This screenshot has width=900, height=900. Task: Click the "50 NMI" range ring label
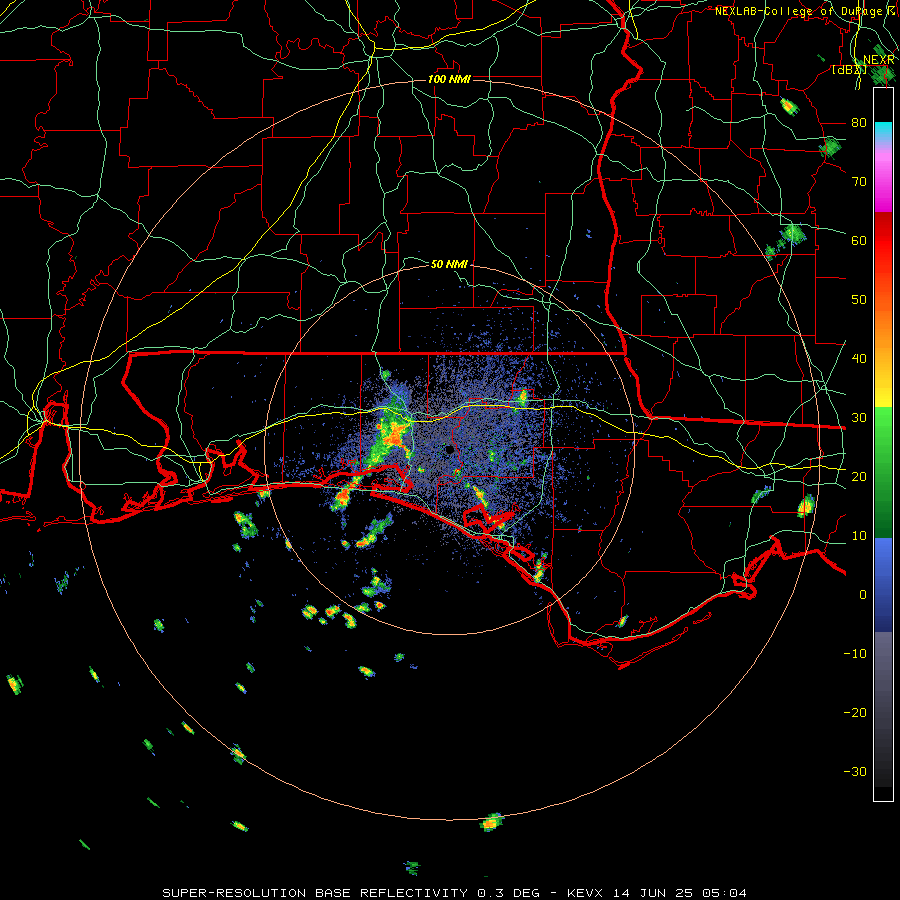click(449, 265)
